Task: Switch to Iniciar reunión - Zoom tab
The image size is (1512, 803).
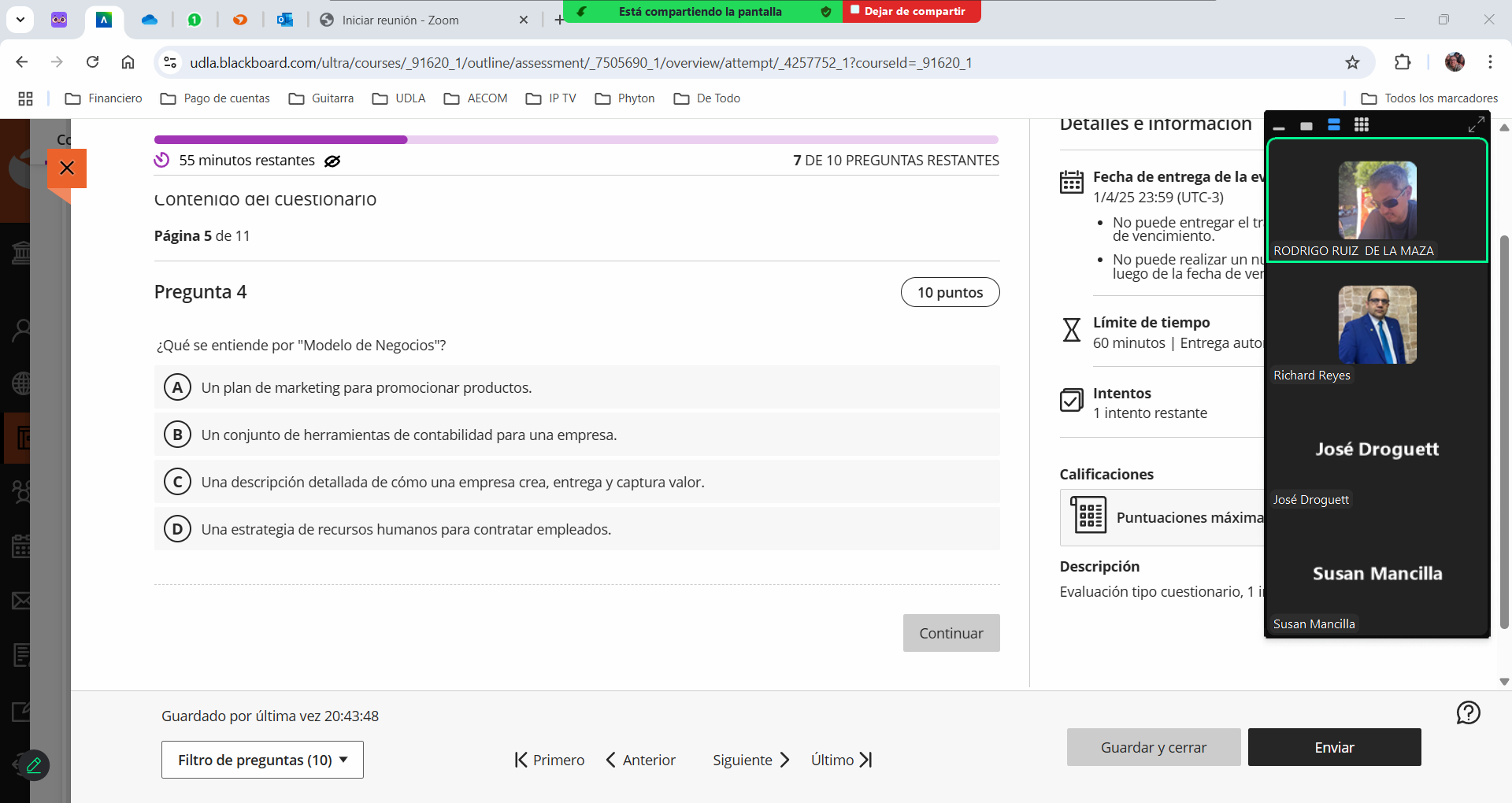Action: (x=400, y=20)
